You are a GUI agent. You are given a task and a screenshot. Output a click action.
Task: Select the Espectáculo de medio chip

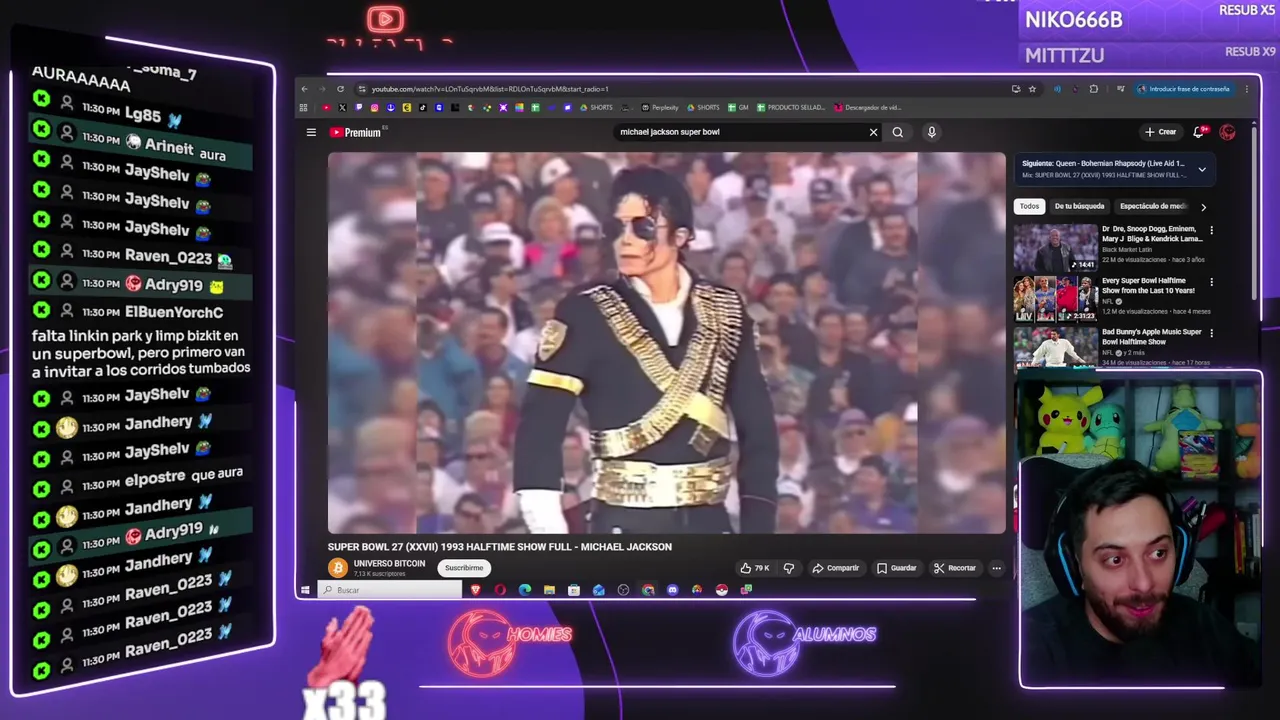pos(1153,206)
